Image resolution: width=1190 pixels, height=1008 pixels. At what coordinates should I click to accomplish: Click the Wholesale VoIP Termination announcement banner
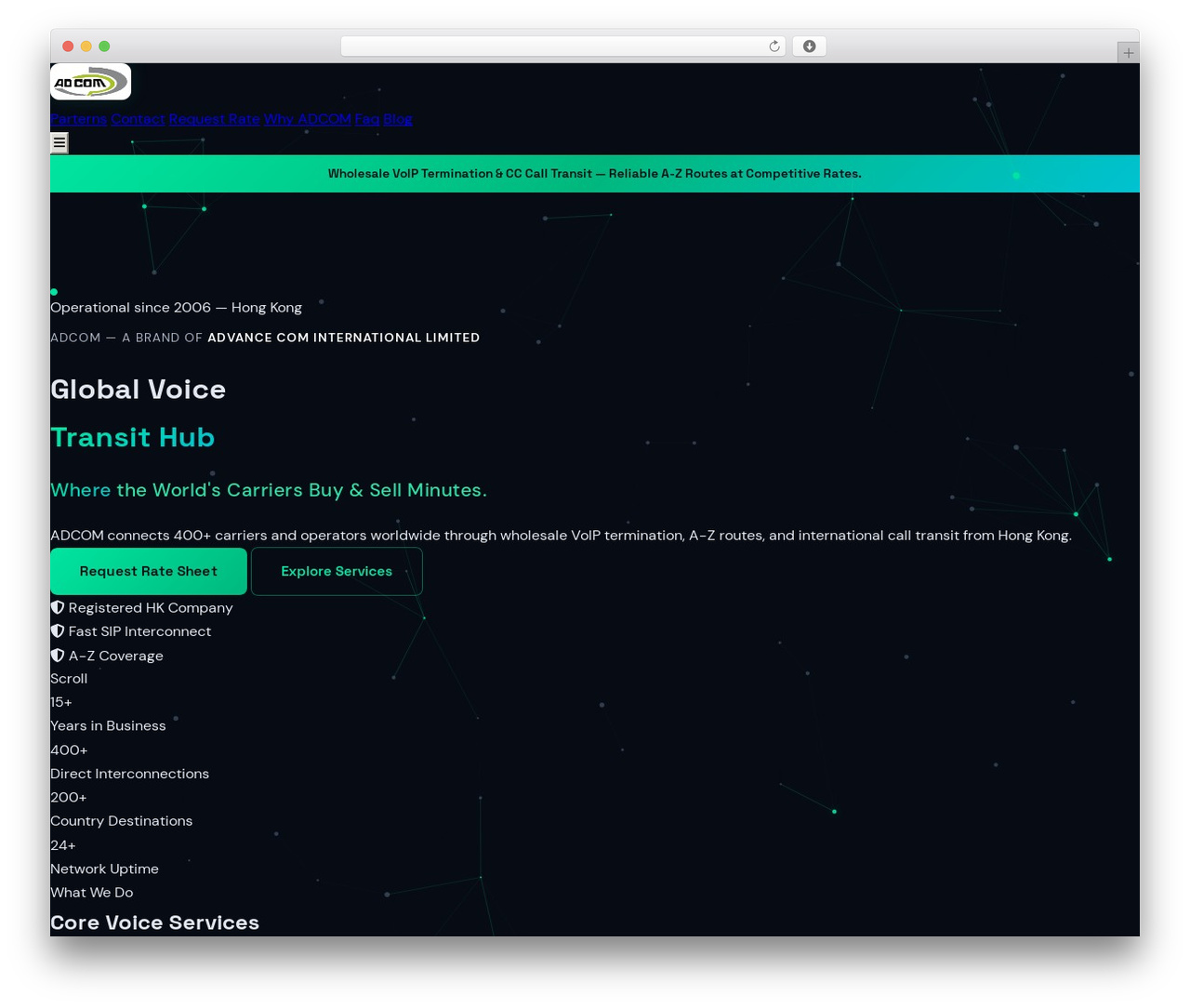pyautogui.click(x=595, y=174)
